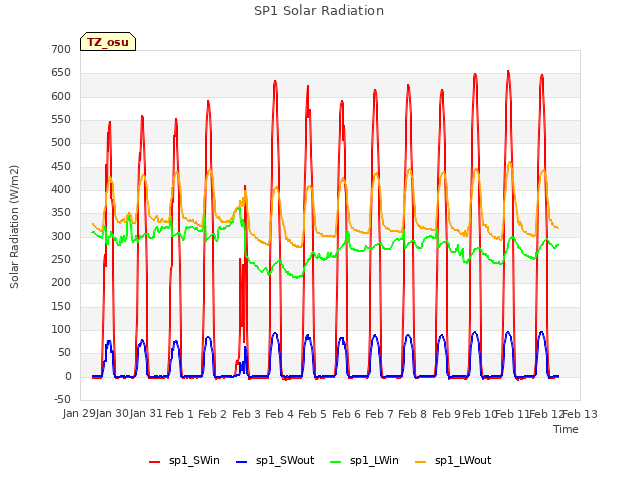Click the green sp1_LWin legend color marker

click(336, 462)
